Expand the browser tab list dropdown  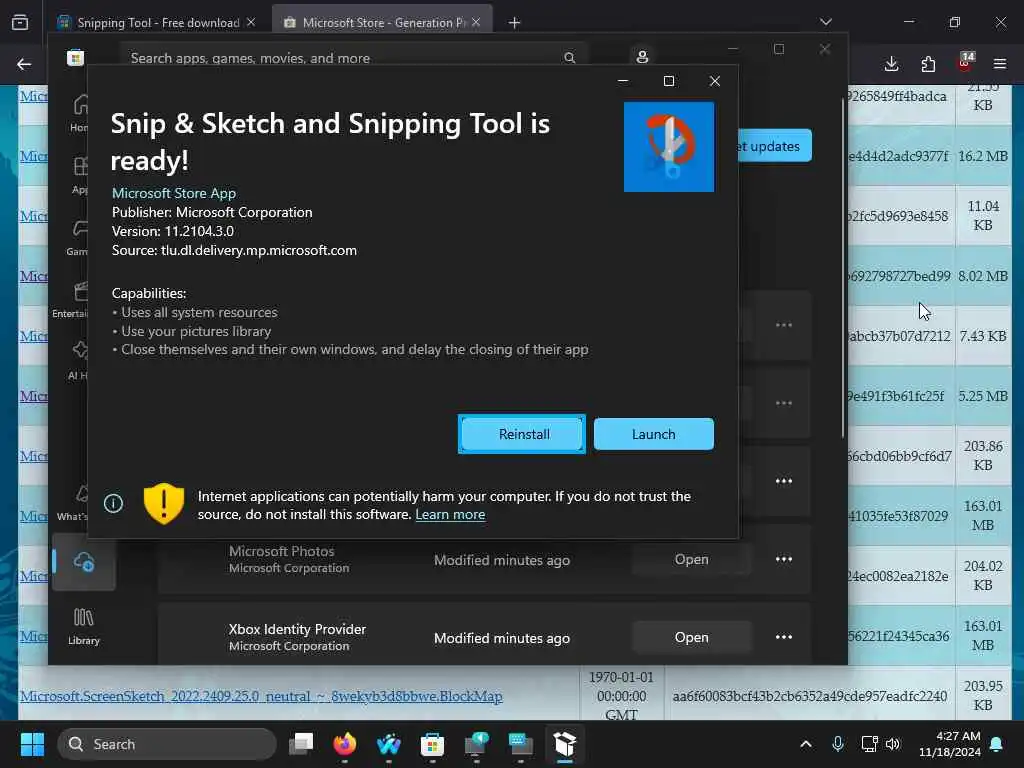(x=825, y=22)
